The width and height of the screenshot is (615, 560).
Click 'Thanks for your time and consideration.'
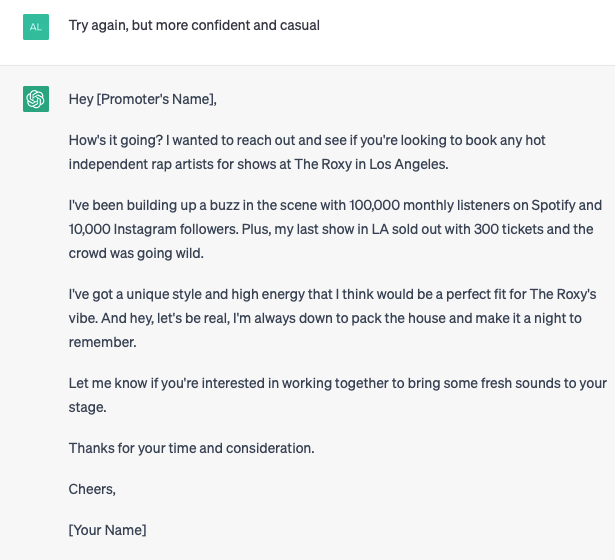(191, 448)
